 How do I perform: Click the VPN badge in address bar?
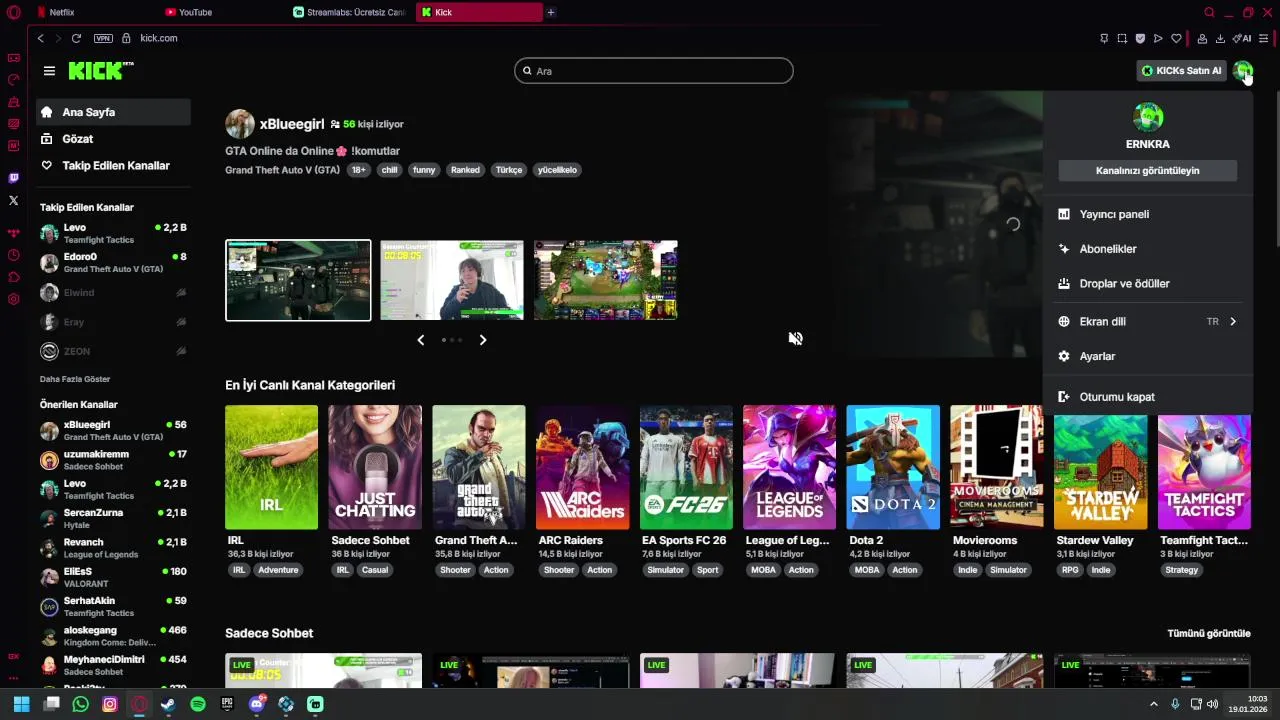pyautogui.click(x=103, y=38)
